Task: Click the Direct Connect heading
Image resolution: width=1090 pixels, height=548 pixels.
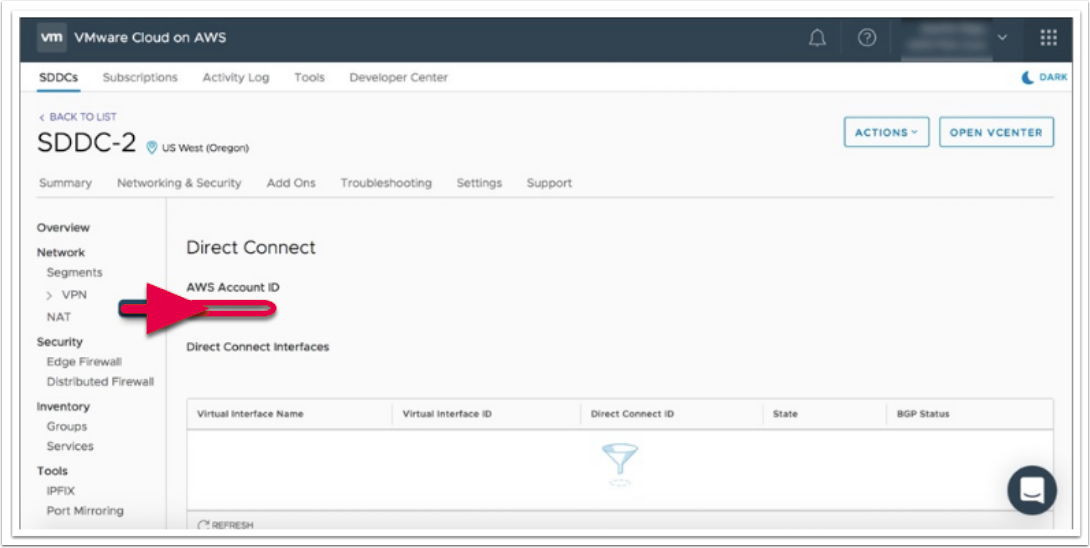Action: pyautogui.click(x=251, y=247)
